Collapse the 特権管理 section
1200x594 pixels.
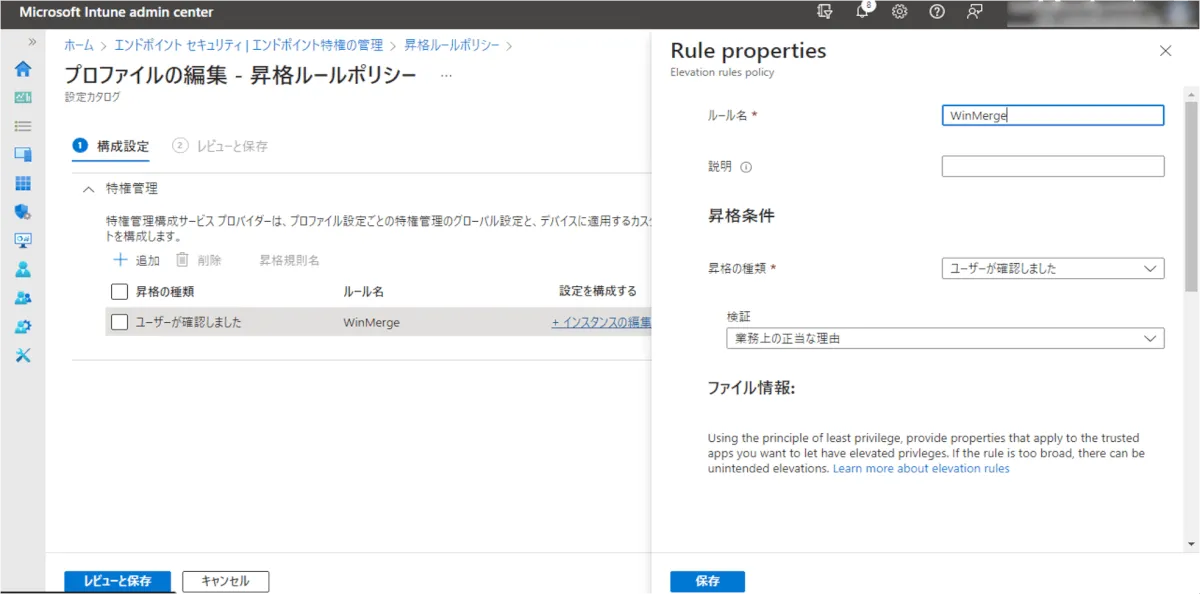[x=89, y=188]
